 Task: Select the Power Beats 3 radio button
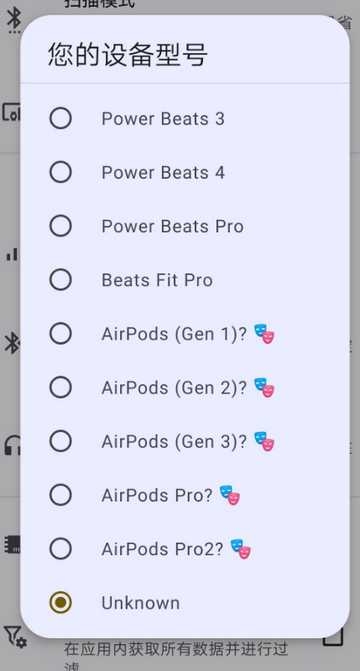point(60,119)
